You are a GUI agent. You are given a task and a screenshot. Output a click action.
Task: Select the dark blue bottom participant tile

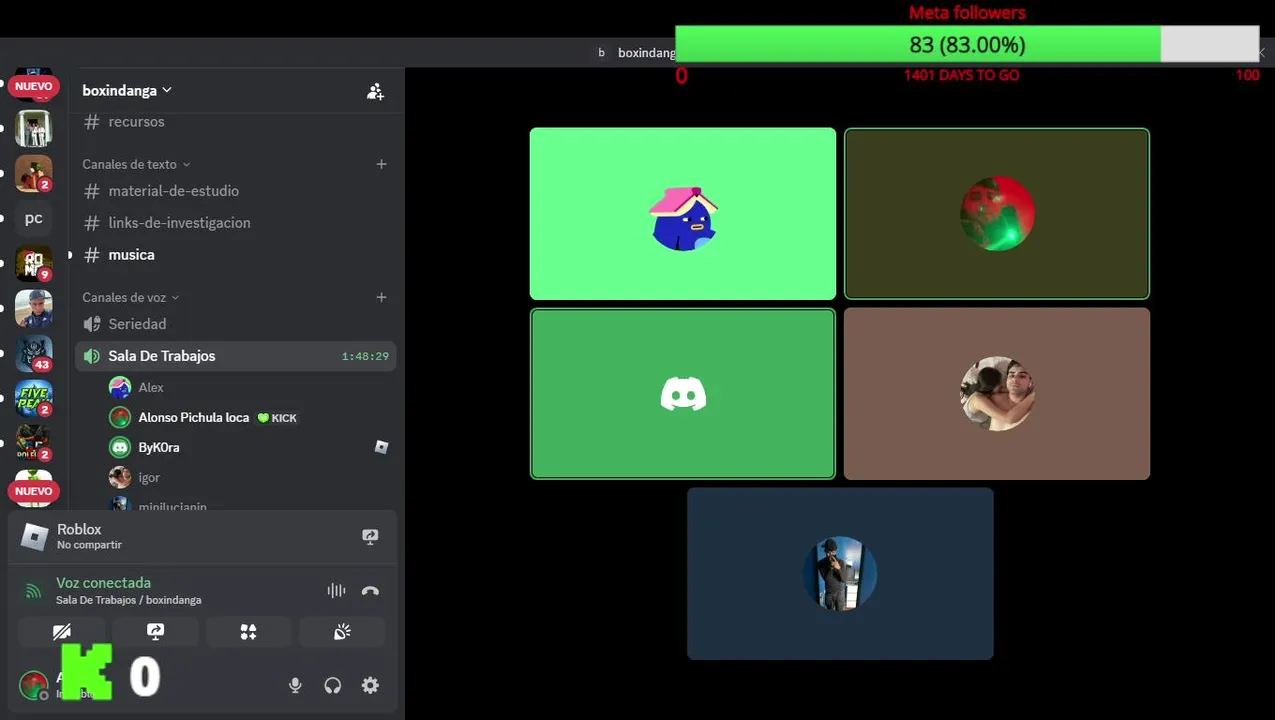coord(840,573)
